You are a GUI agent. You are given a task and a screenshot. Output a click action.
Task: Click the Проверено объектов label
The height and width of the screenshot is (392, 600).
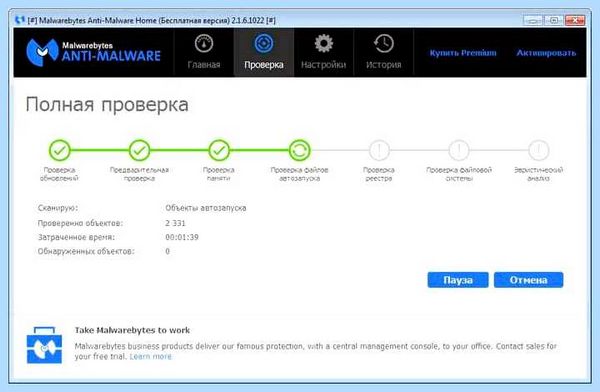(80, 223)
